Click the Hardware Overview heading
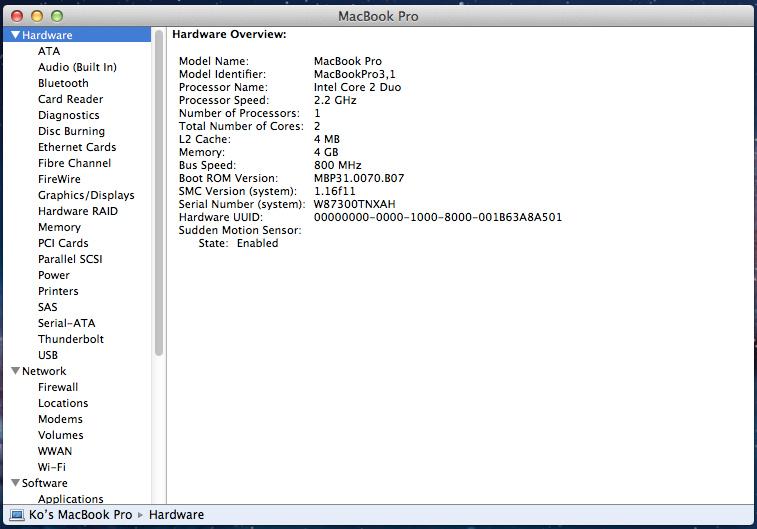 click(x=229, y=34)
